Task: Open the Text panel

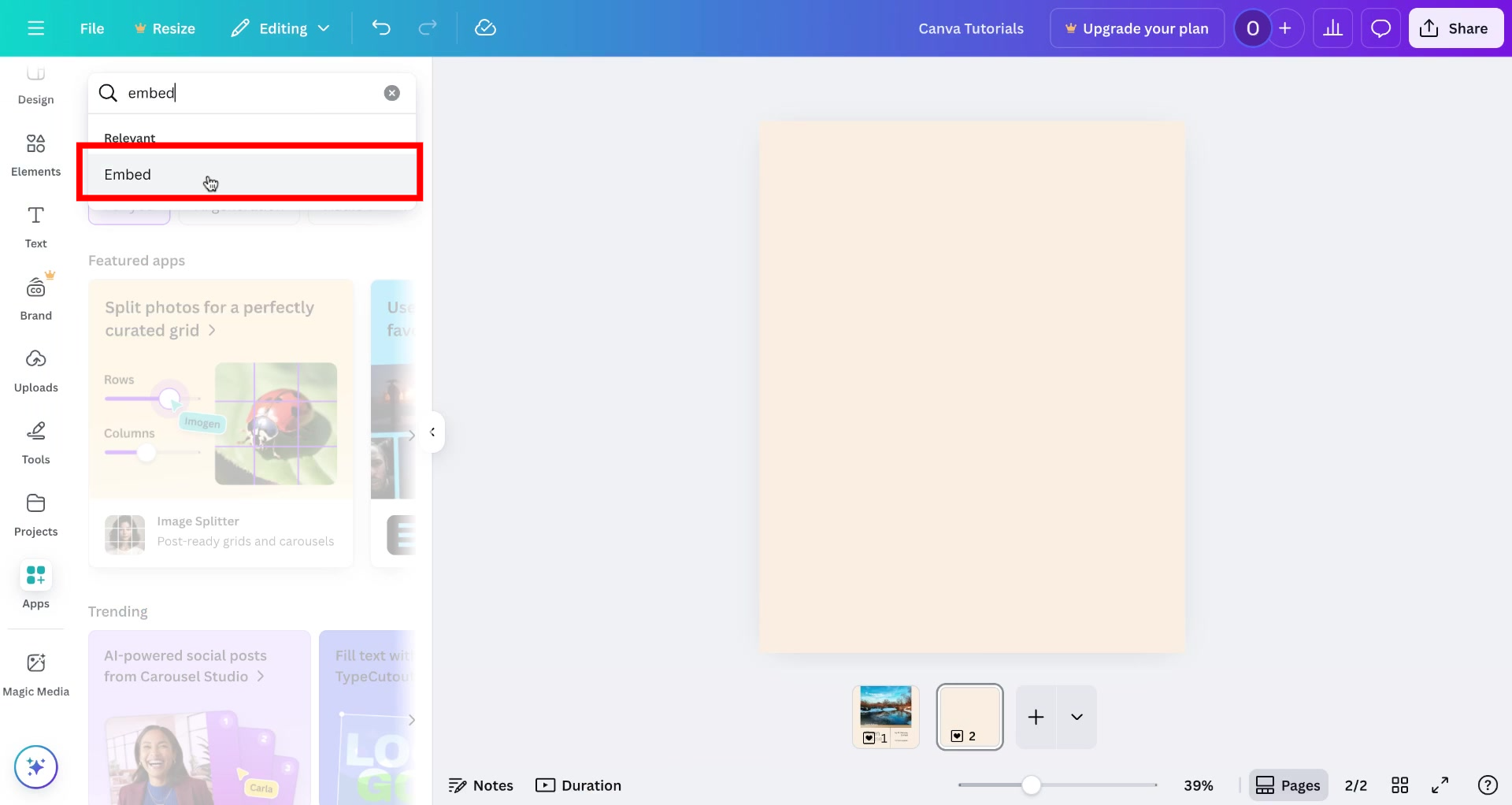Action: (35, 226)
